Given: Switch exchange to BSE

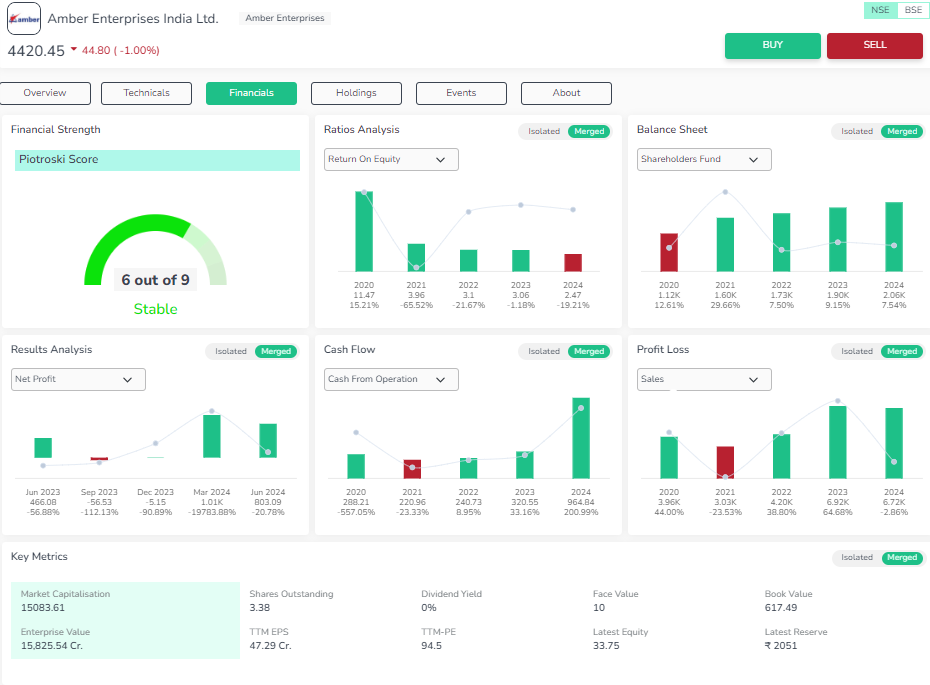Looking at the screenshot, I should click(913, 10).
